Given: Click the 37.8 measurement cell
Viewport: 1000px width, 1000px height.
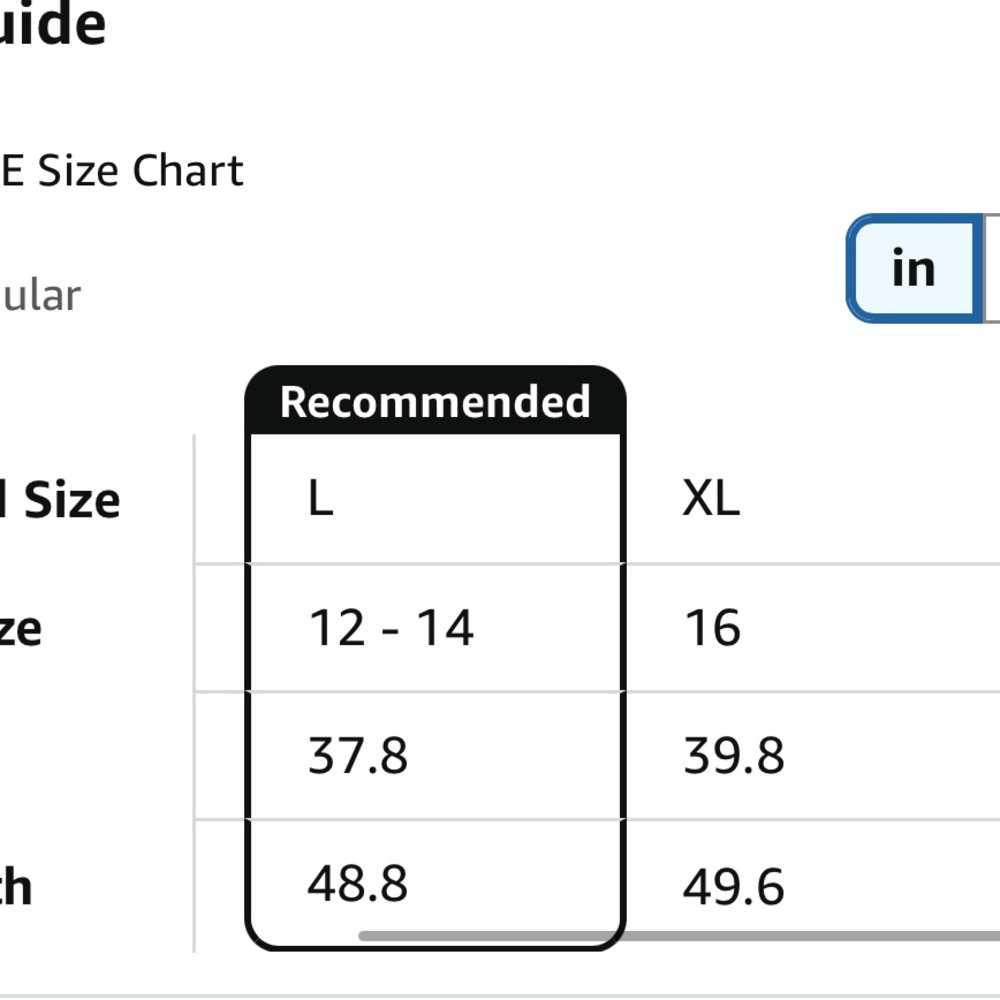Looking at the screenshot, I should pos(358,756).
